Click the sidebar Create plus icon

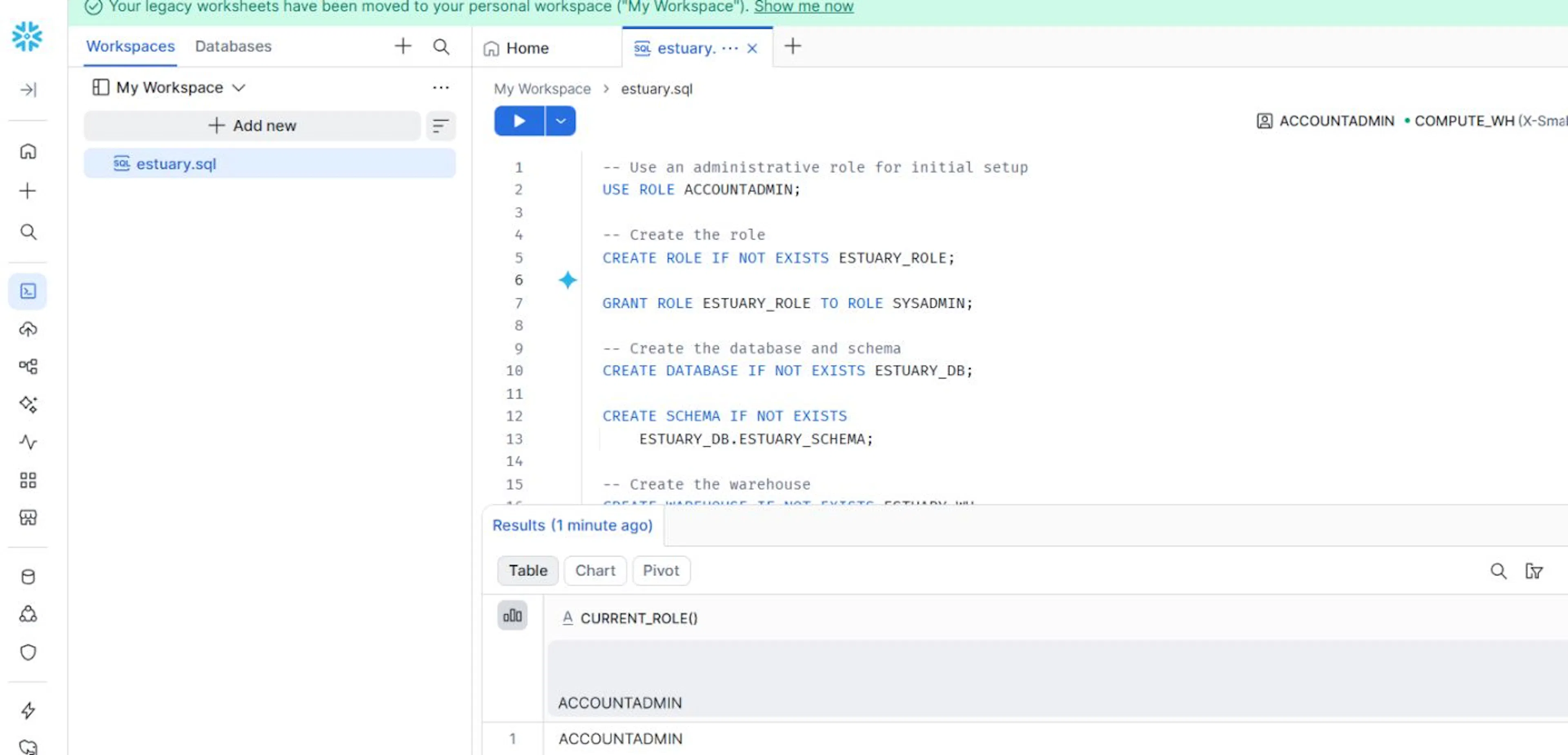tap(27, 191)
